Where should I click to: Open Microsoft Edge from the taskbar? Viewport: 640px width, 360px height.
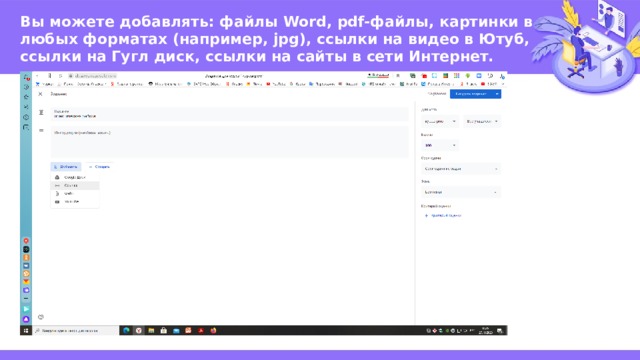127,331
